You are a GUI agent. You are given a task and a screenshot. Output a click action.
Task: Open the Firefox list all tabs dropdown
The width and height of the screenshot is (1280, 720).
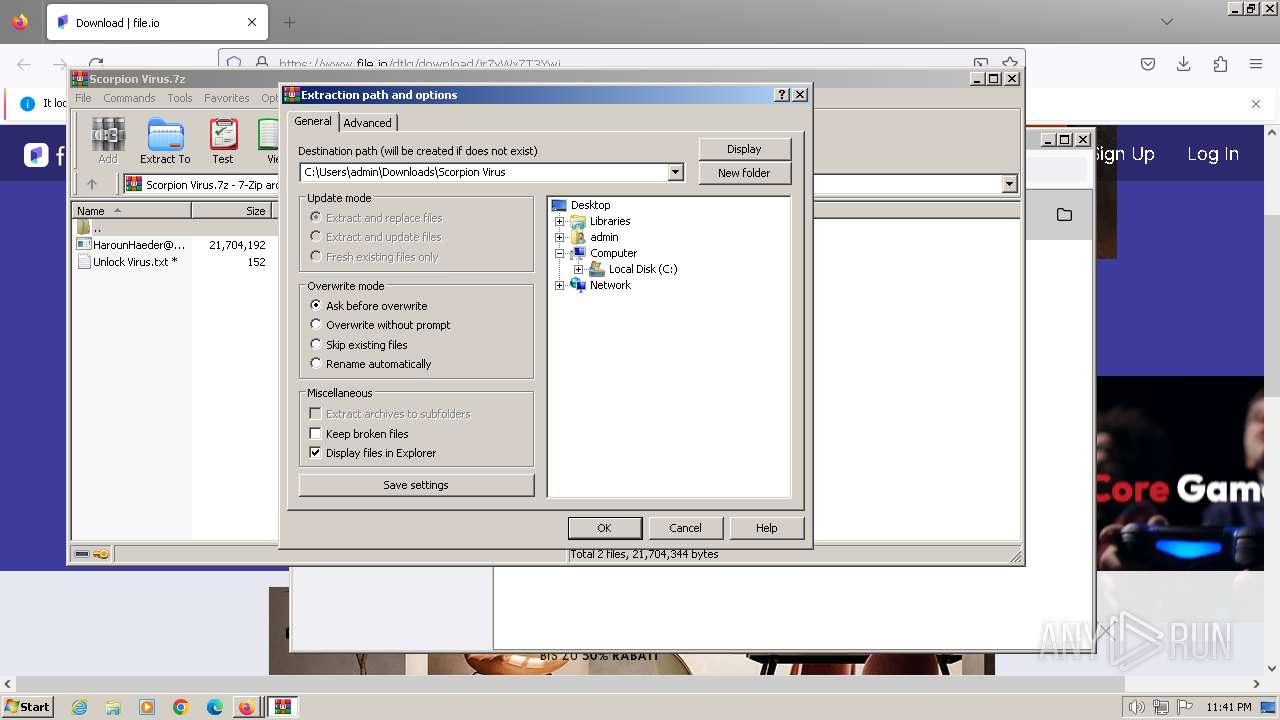pos(1166,22)
